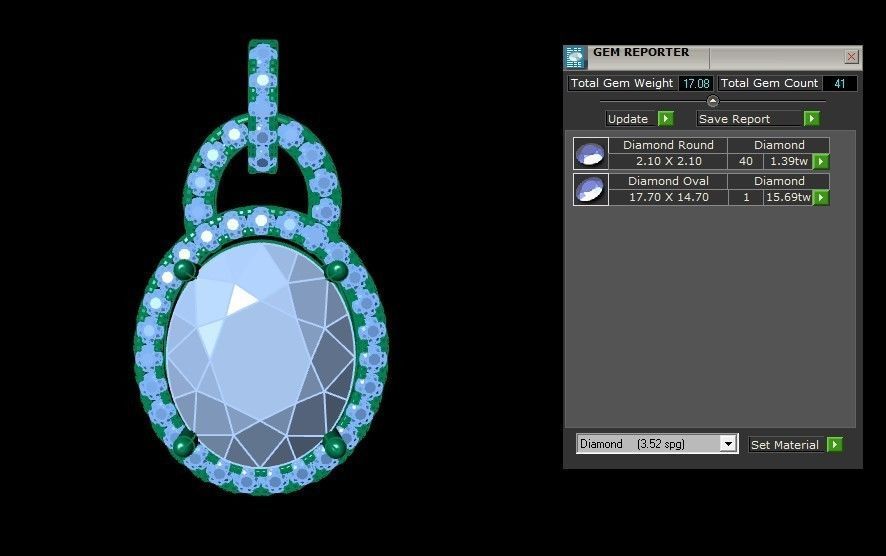Viewport: 886px width, 556px height.
Task: Click the Set Material label
Action: click(784, 445)
